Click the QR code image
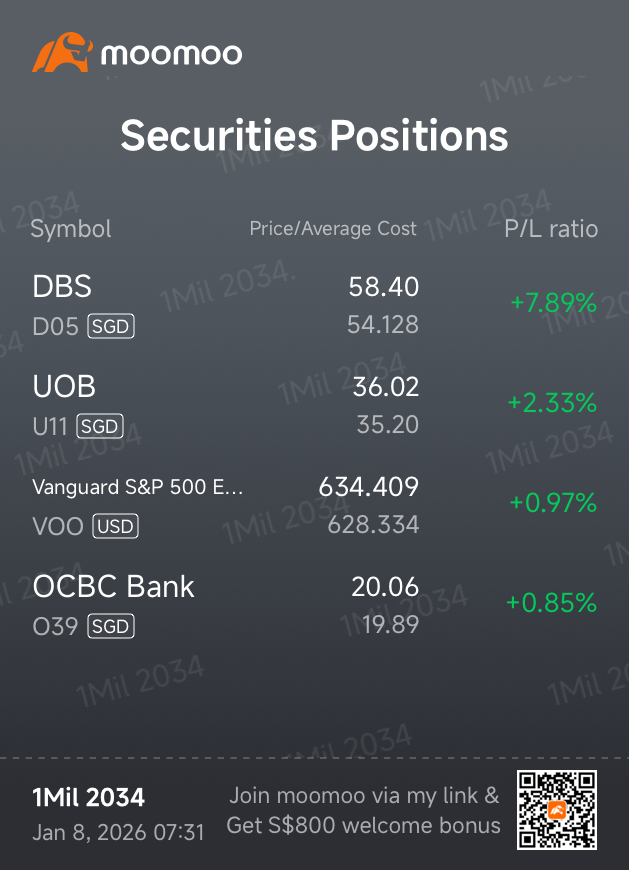 coord(556,810)
